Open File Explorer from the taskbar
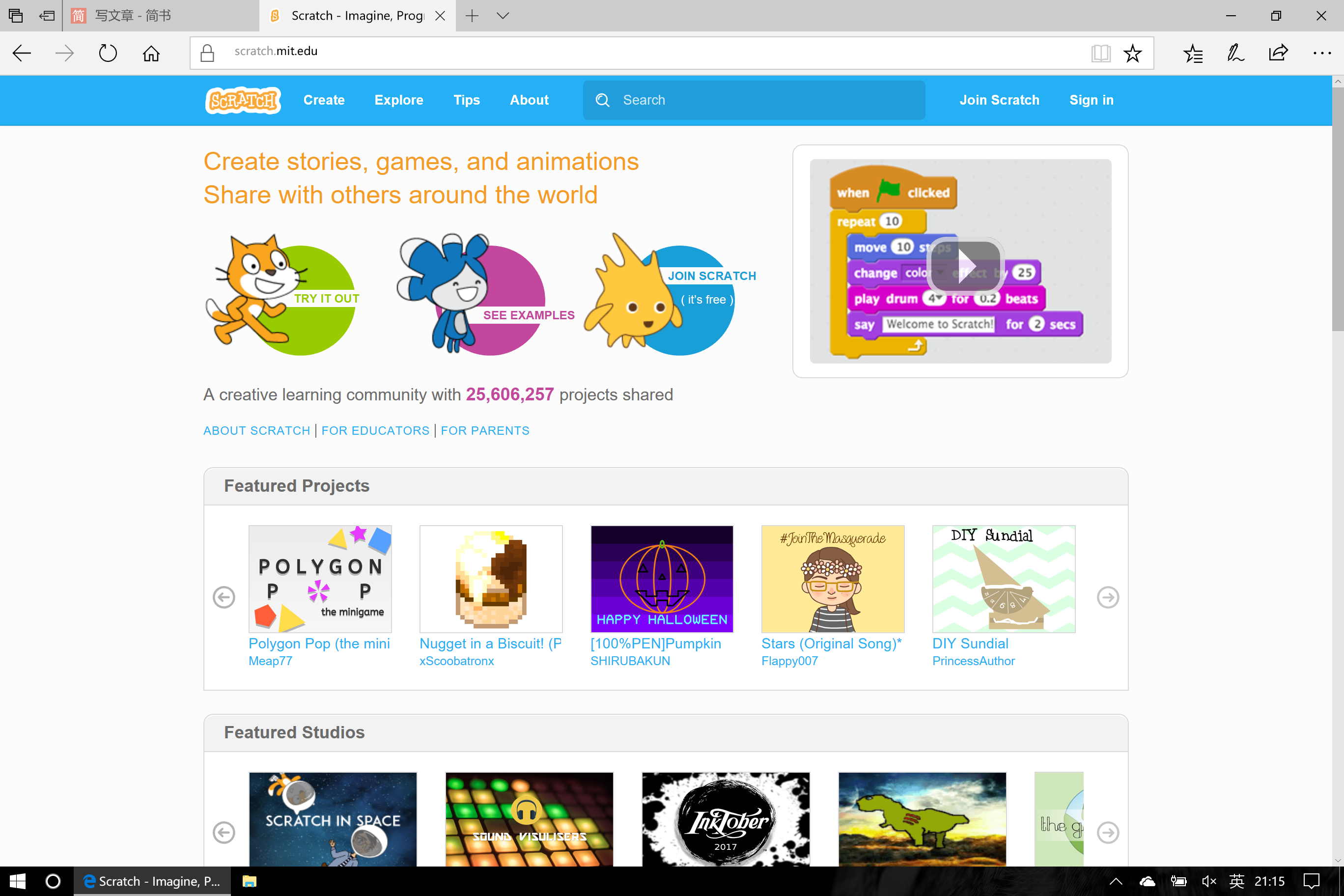 [x=249, y=881]
